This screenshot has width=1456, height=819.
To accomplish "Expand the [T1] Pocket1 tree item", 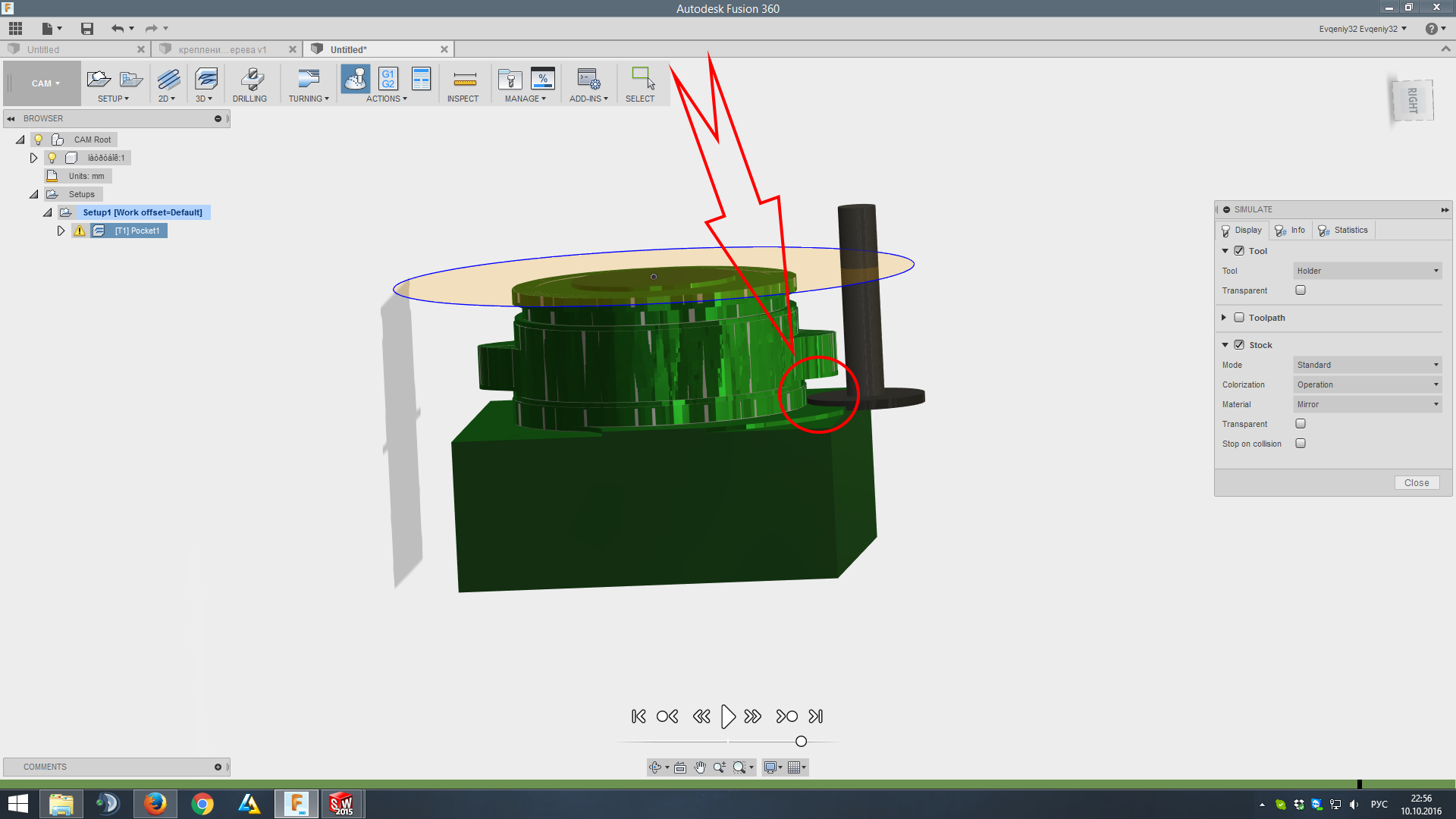I will [x=61, y=231].
